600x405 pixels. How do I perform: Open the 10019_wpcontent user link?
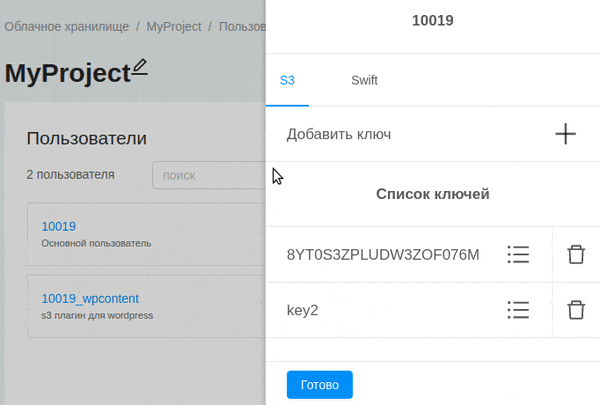(x=90, y=299)
